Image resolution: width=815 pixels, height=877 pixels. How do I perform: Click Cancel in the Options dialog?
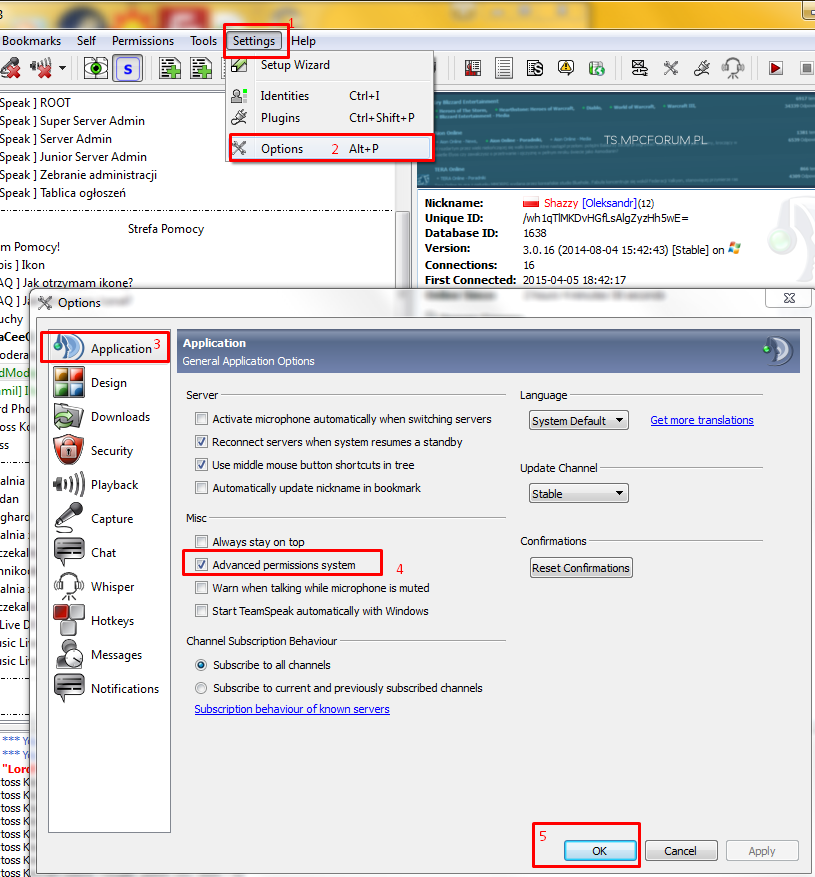point(681,851)
